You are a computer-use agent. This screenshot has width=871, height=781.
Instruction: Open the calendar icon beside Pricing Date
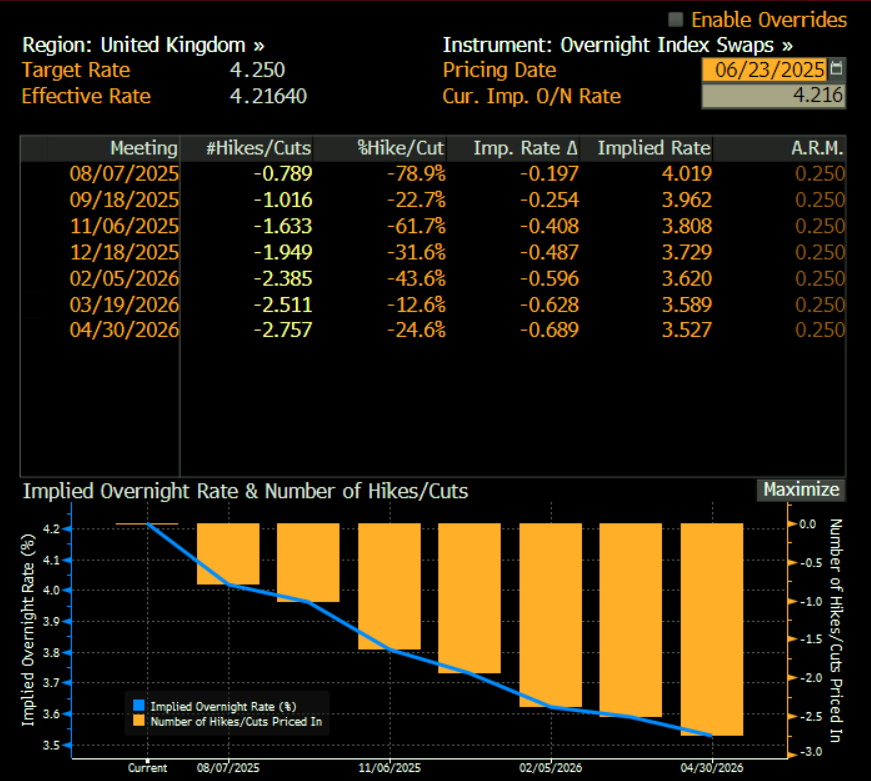tap(837, 70)
